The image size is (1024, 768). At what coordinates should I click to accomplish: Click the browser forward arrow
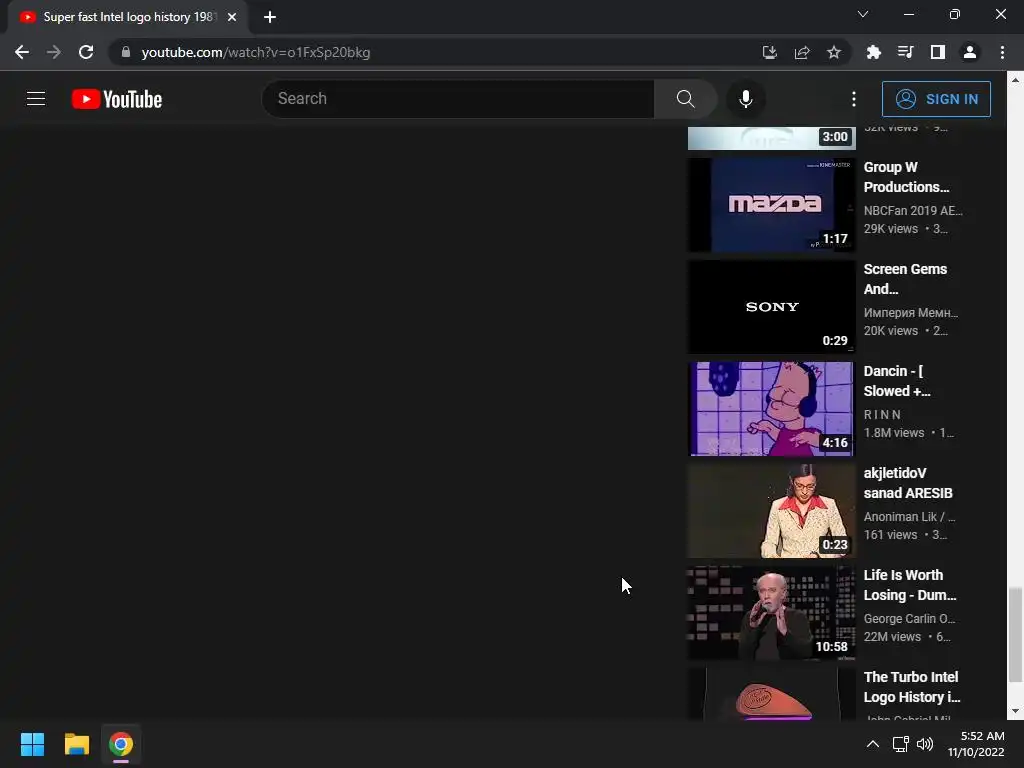54,52
